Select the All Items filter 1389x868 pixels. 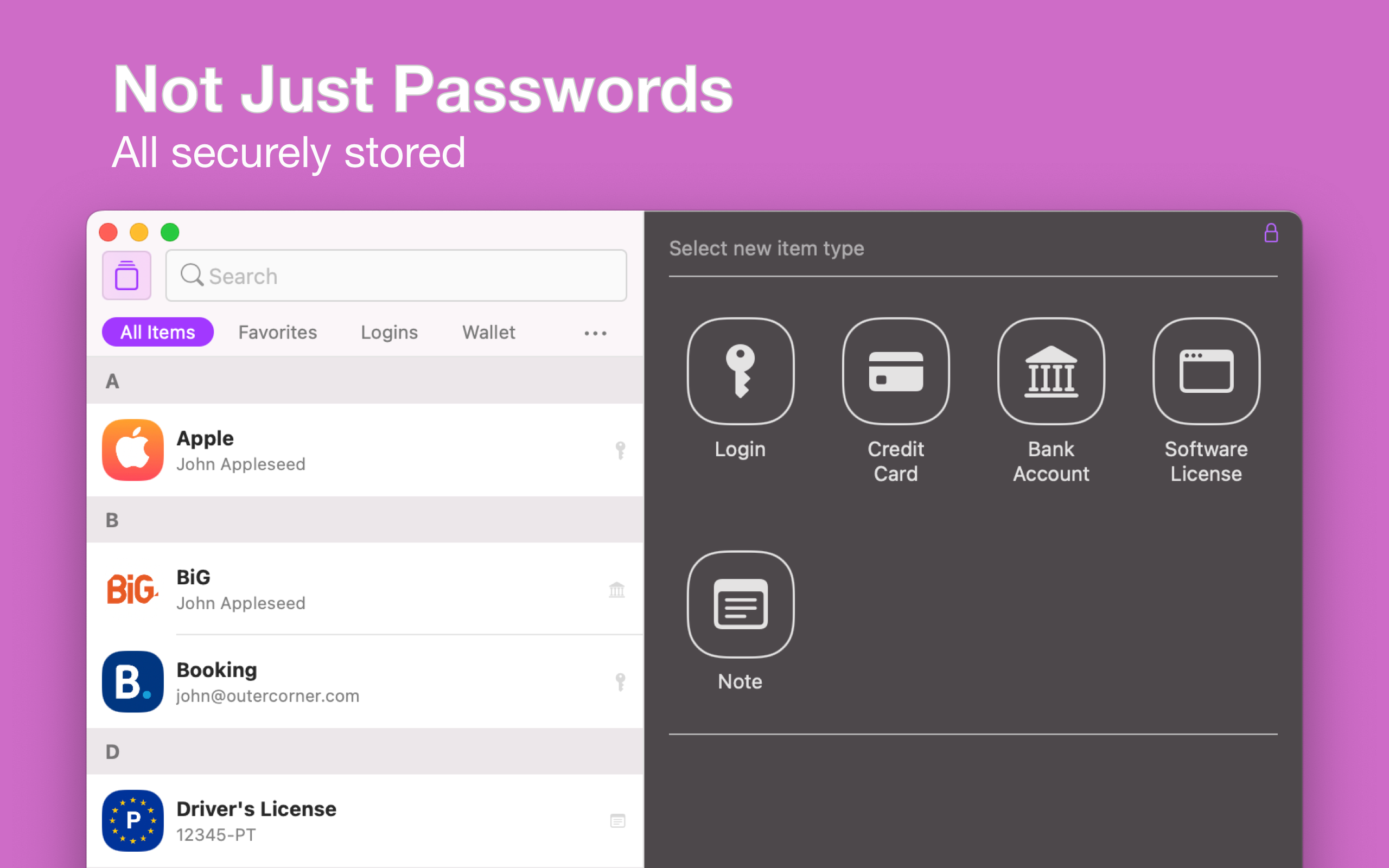[158, 333]
